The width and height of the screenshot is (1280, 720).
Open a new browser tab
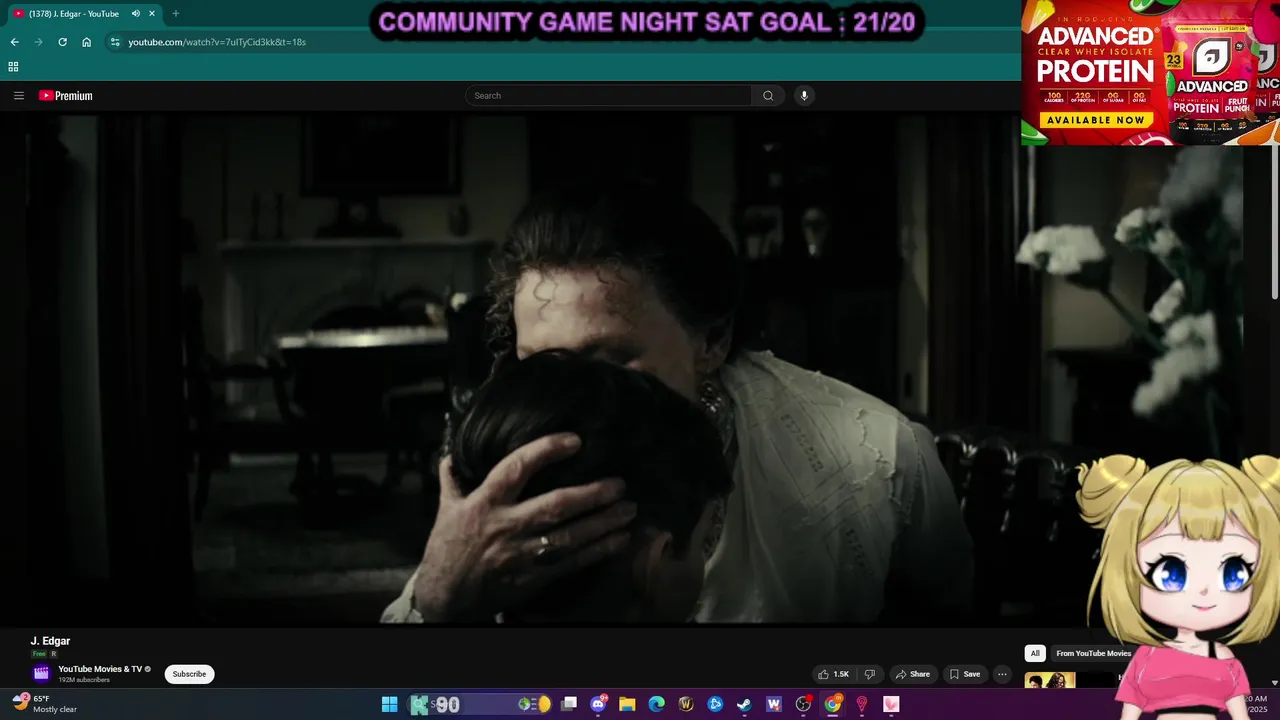pyautogui.click(x=176, y=14)
